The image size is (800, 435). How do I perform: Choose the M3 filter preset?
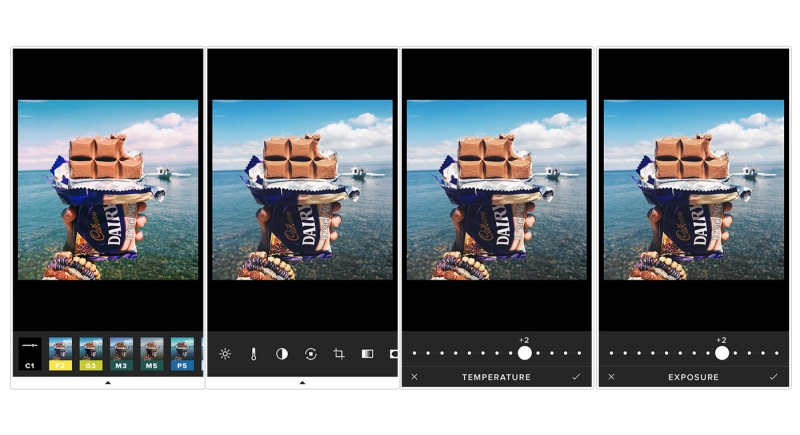(121, 354)
